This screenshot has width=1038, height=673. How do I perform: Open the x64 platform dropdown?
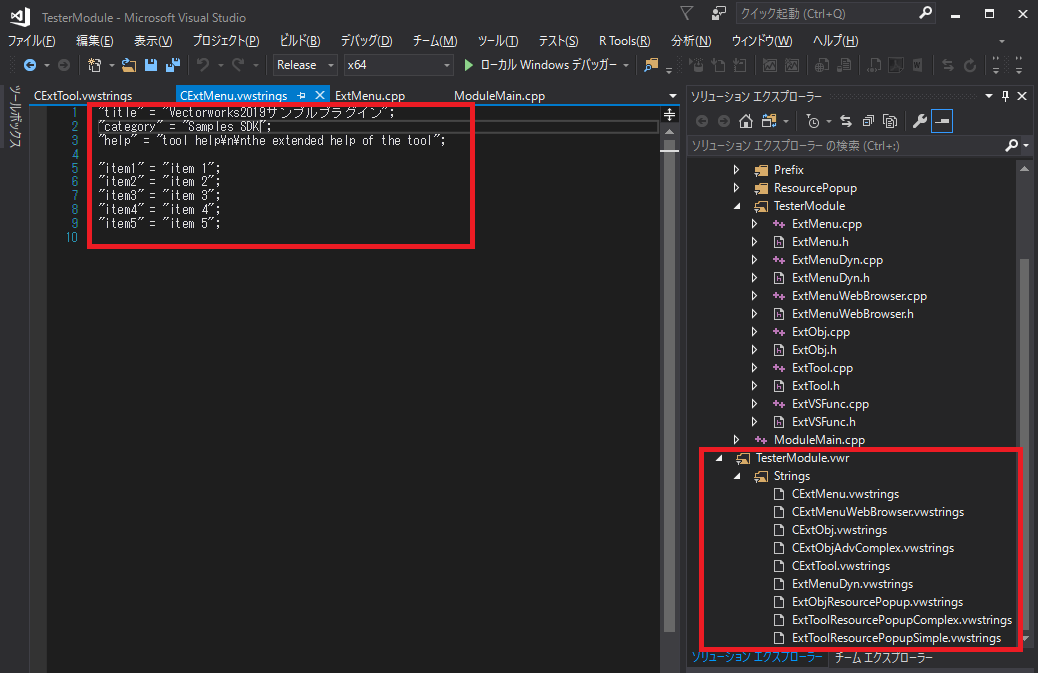point(447,65)
